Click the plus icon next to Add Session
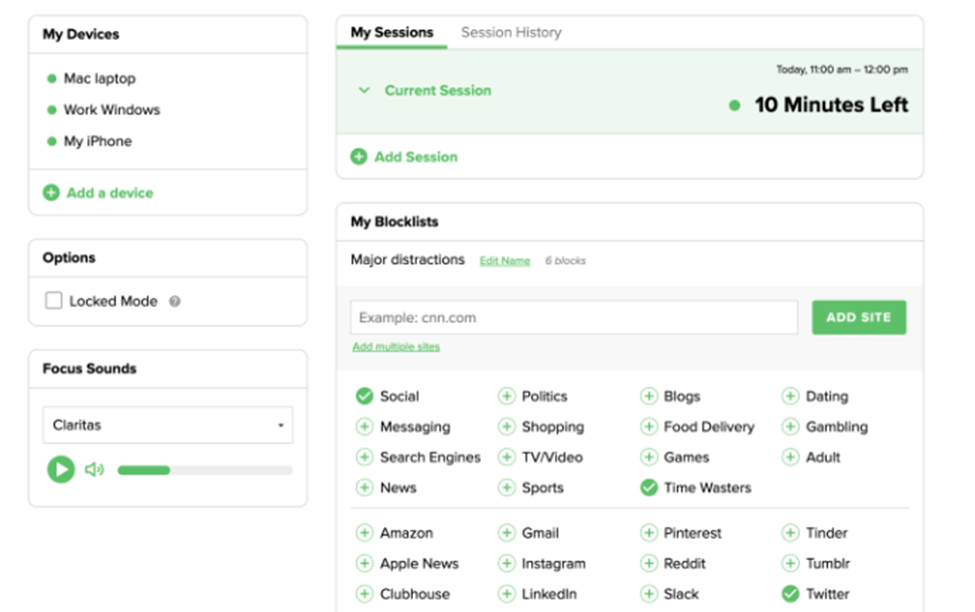 359,157
